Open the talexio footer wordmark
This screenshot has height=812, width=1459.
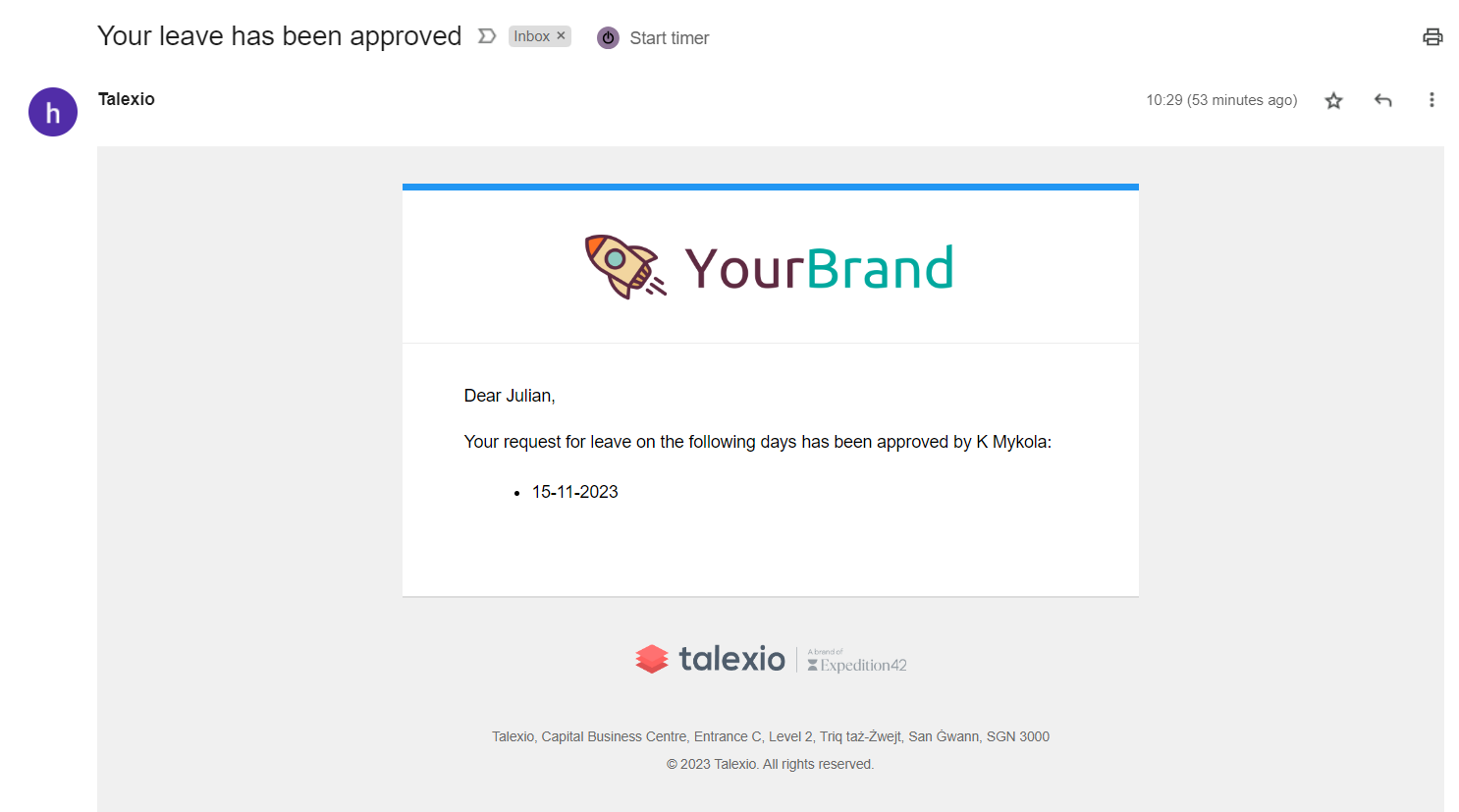pos(731,659)
